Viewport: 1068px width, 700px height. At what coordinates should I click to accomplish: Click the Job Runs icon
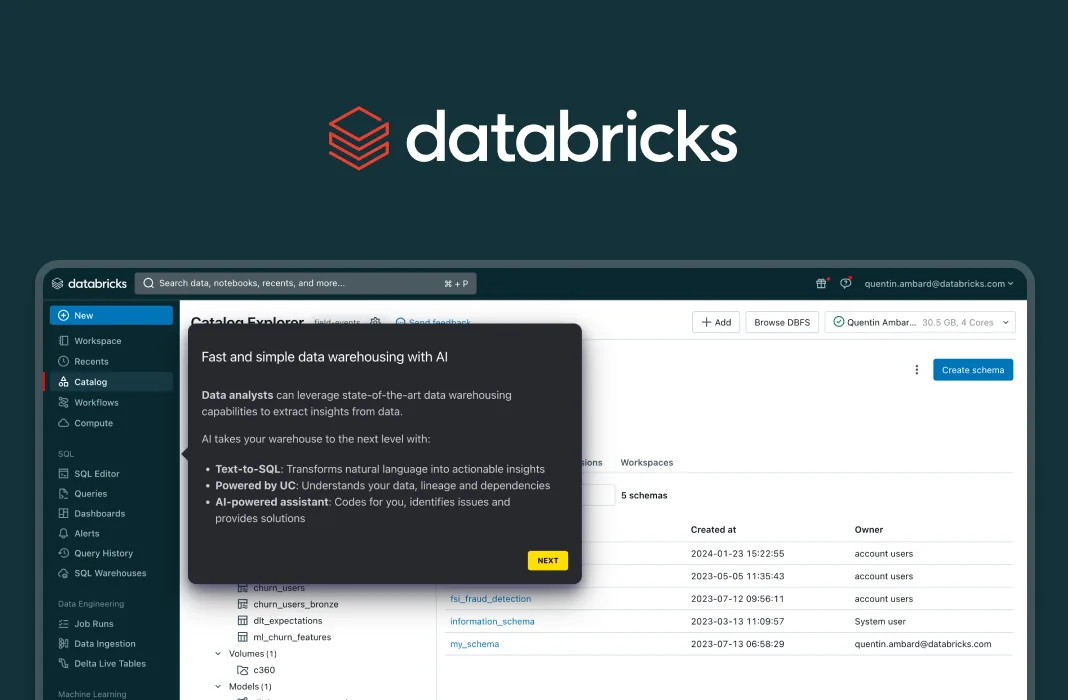(x=63, y=624)
